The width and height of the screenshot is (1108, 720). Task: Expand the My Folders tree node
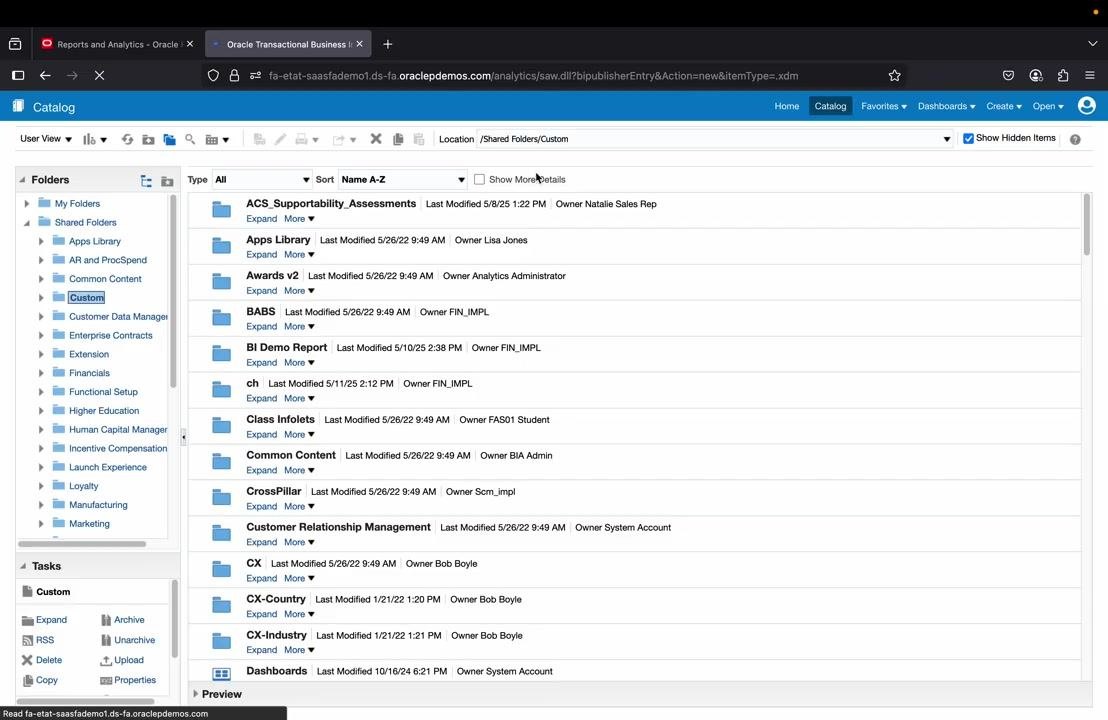tap(27, 203)
